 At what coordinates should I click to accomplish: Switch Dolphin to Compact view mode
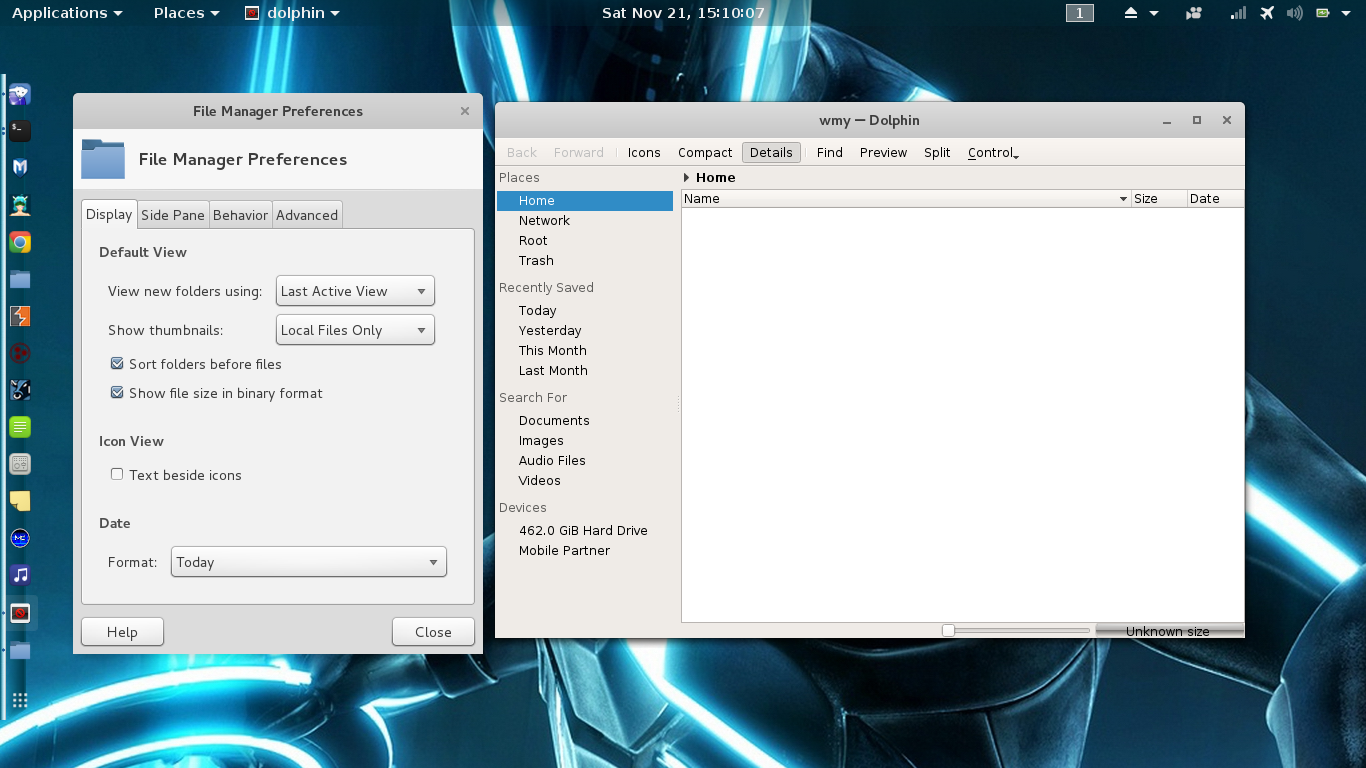coord(705,153)
